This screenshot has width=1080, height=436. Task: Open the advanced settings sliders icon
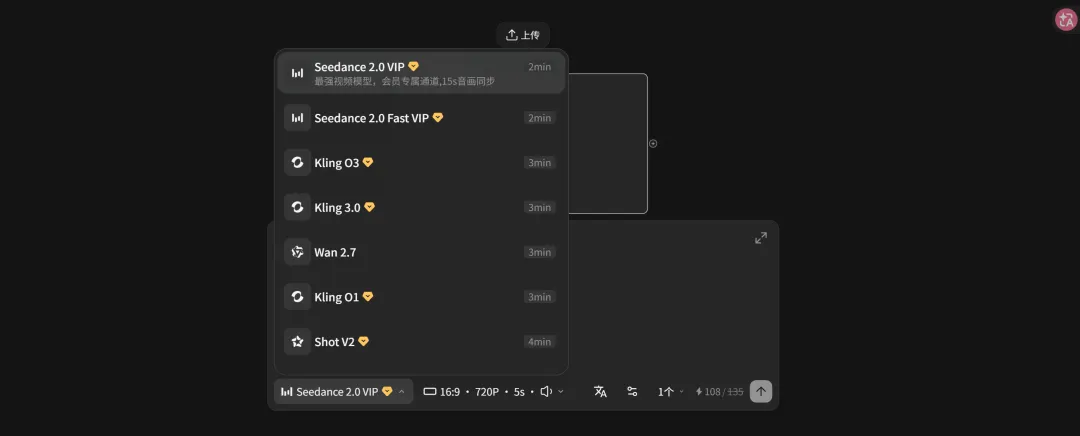coord(632,391)
